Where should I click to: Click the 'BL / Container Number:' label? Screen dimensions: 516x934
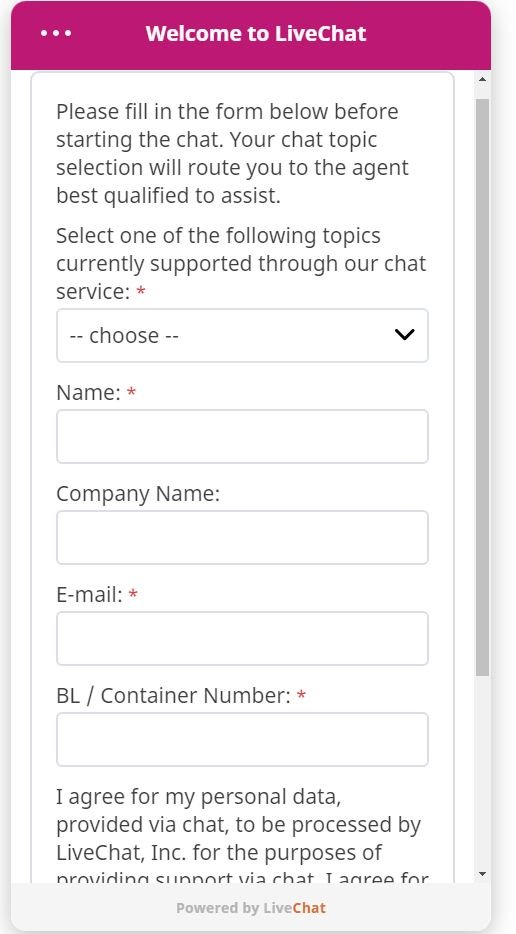point(173,695)
